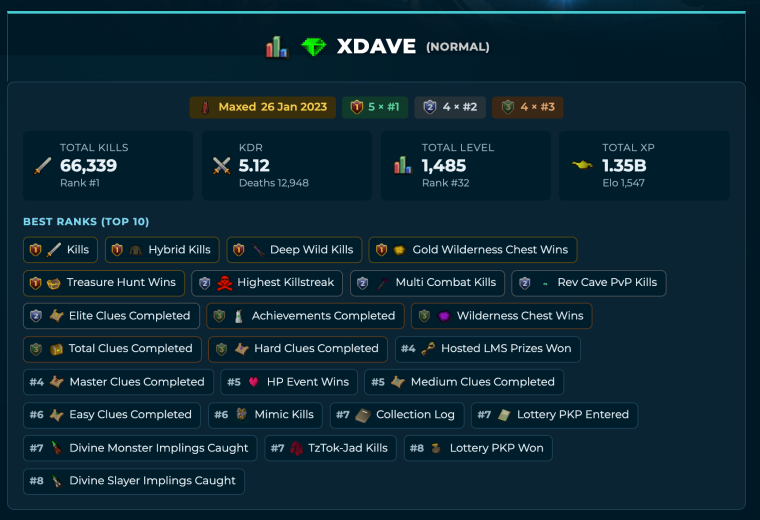Click the ticket icon in Lottery PKP Entered chip
760x520 pixels.
coord(504,415)
